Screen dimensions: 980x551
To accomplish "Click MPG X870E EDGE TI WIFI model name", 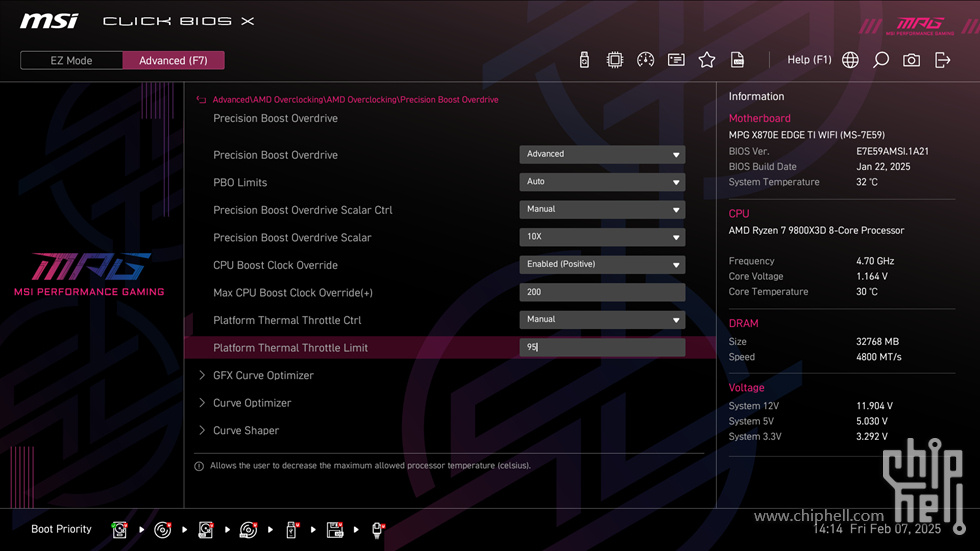I will pyautogui.click(x=806, y=135).
